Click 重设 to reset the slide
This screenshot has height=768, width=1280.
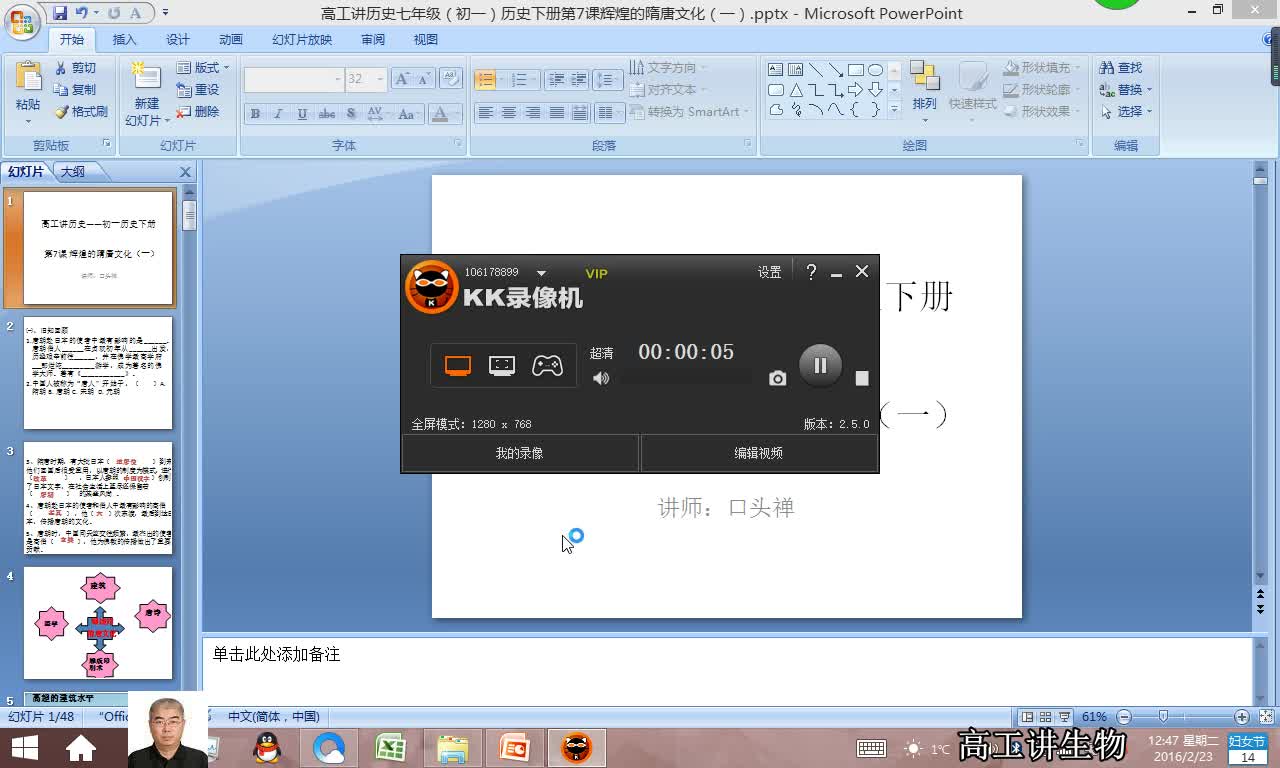198,89
